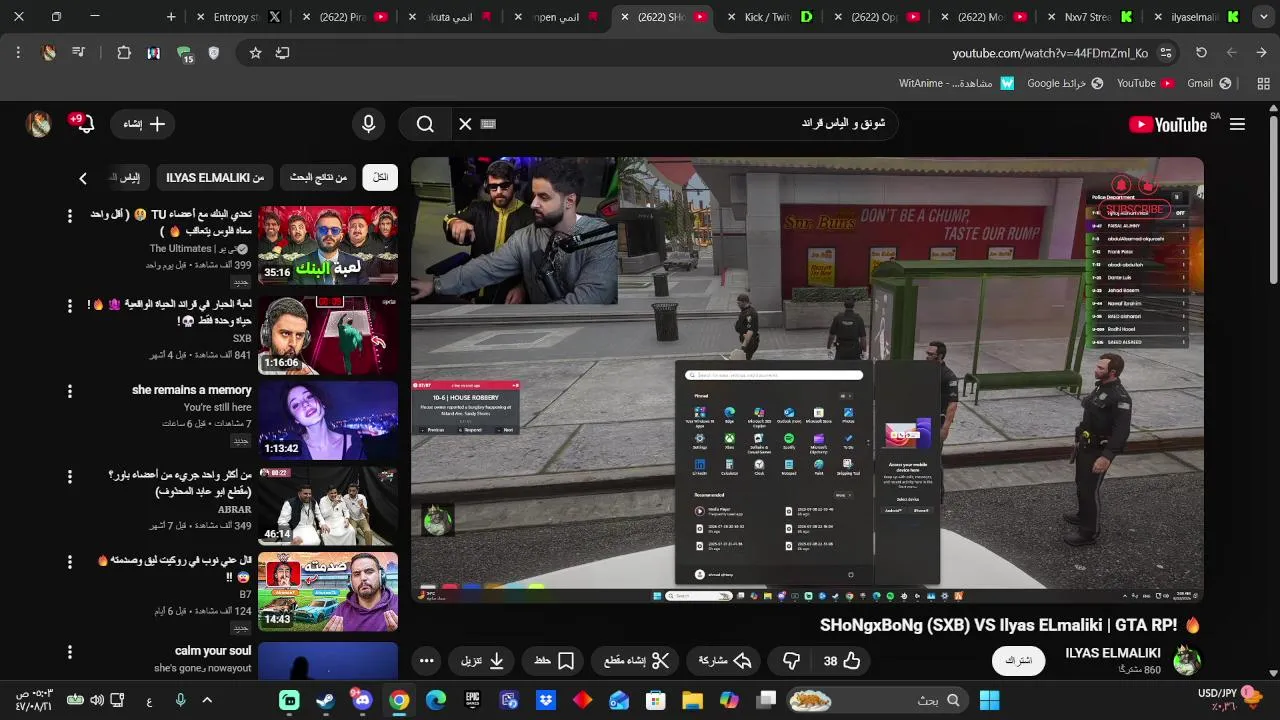The width and height of the screenshot is (1280, 720).
Task: Open Discord from taskbar
Action: point(361,700)
